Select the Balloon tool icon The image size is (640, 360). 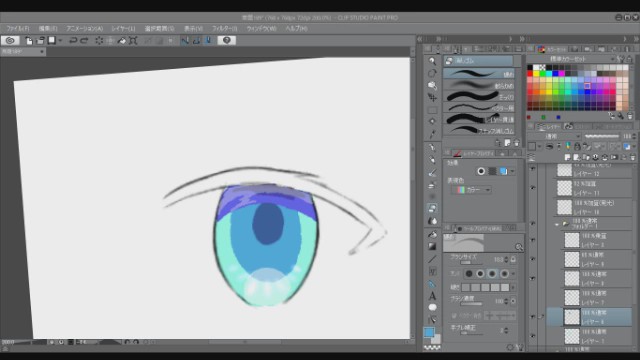point(432,307)
